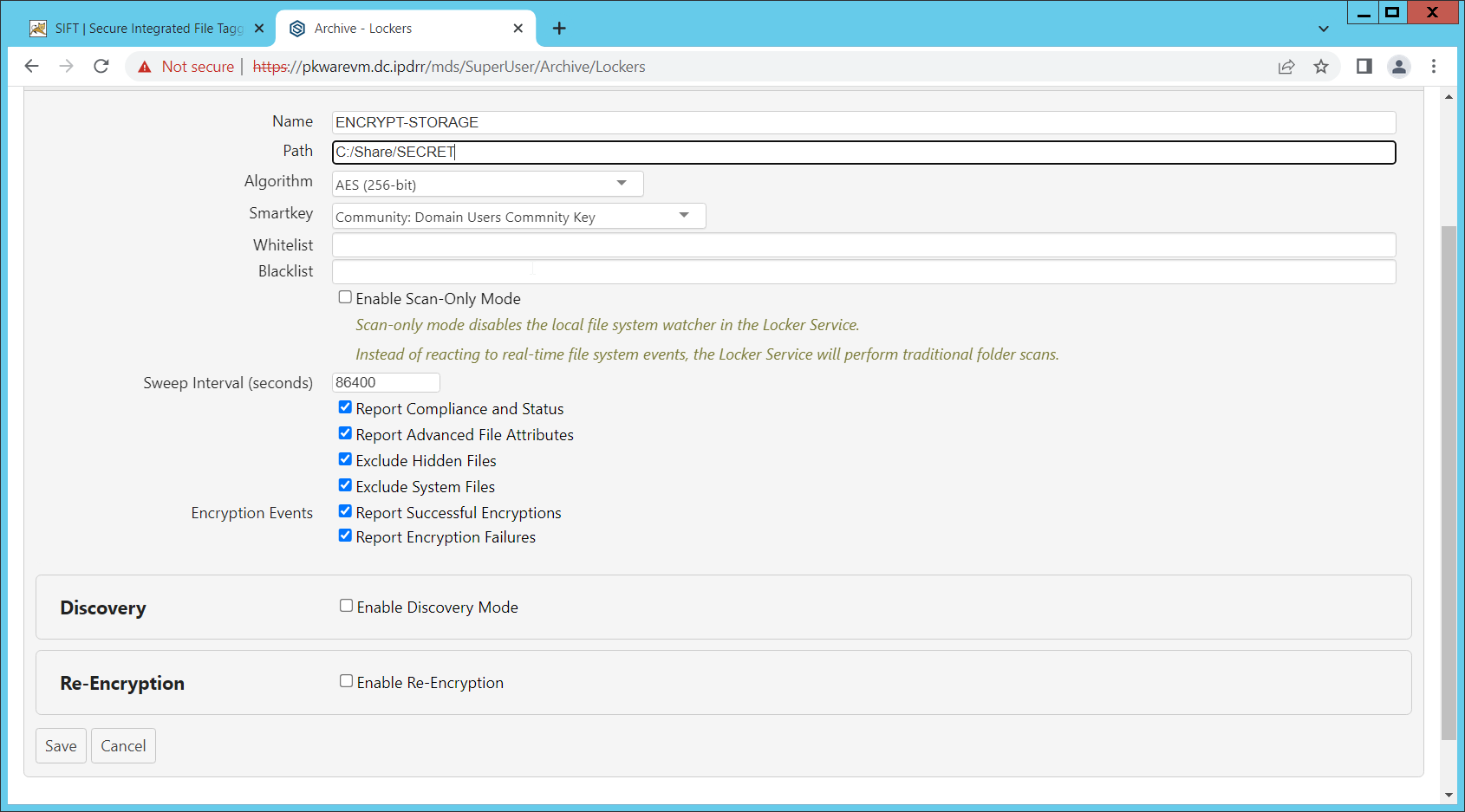Reload the Lockers page
Image resolution: width=1465 pixels, height=812 pixels.
[x=101, y=67]
